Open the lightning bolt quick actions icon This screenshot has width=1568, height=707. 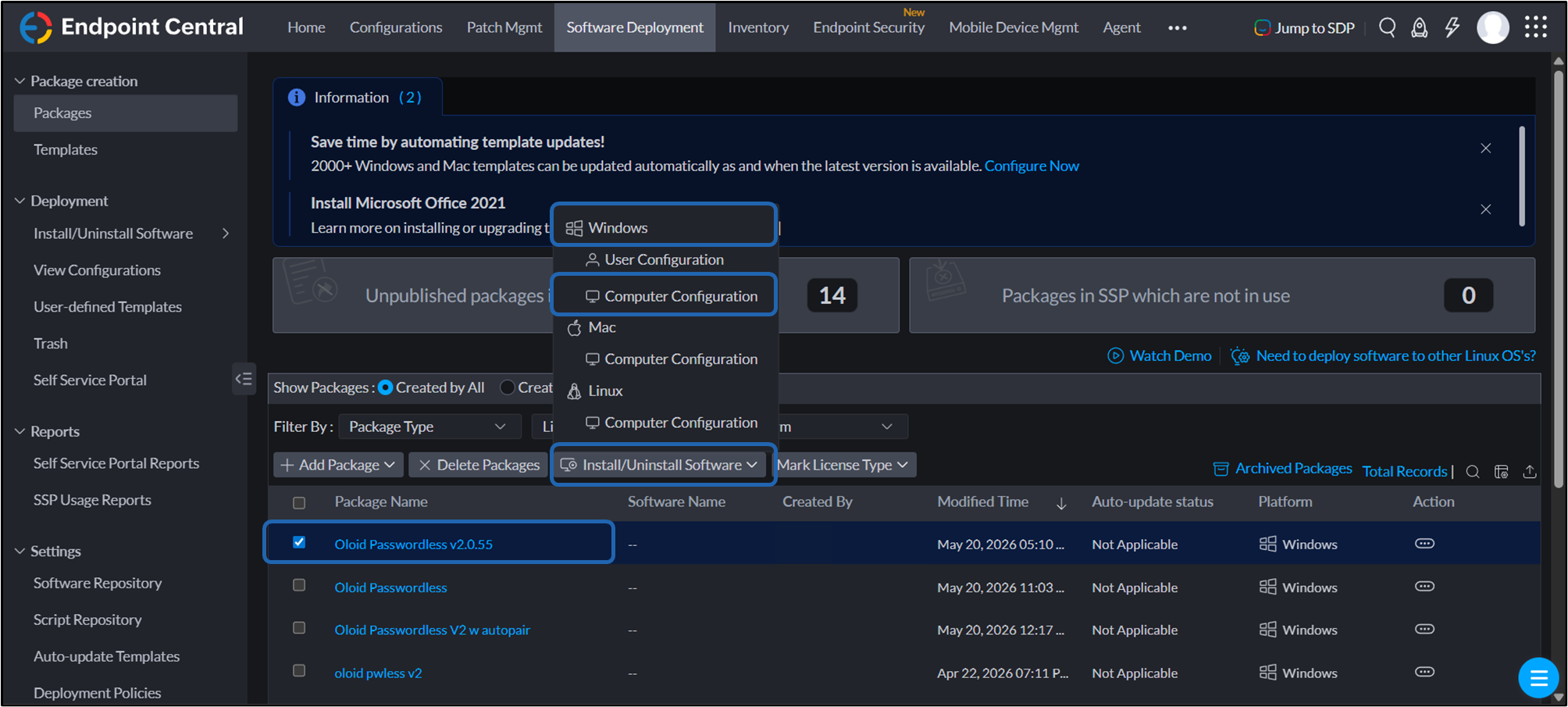(x=1452, y=27)
